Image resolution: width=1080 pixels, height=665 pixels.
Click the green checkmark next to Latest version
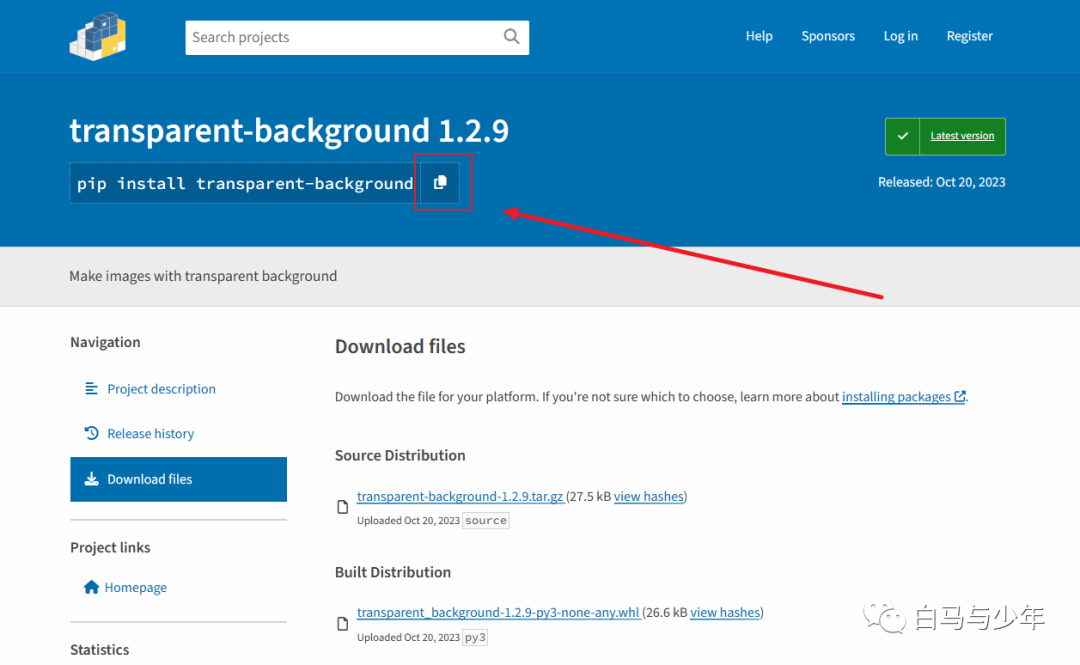point(902,136)
